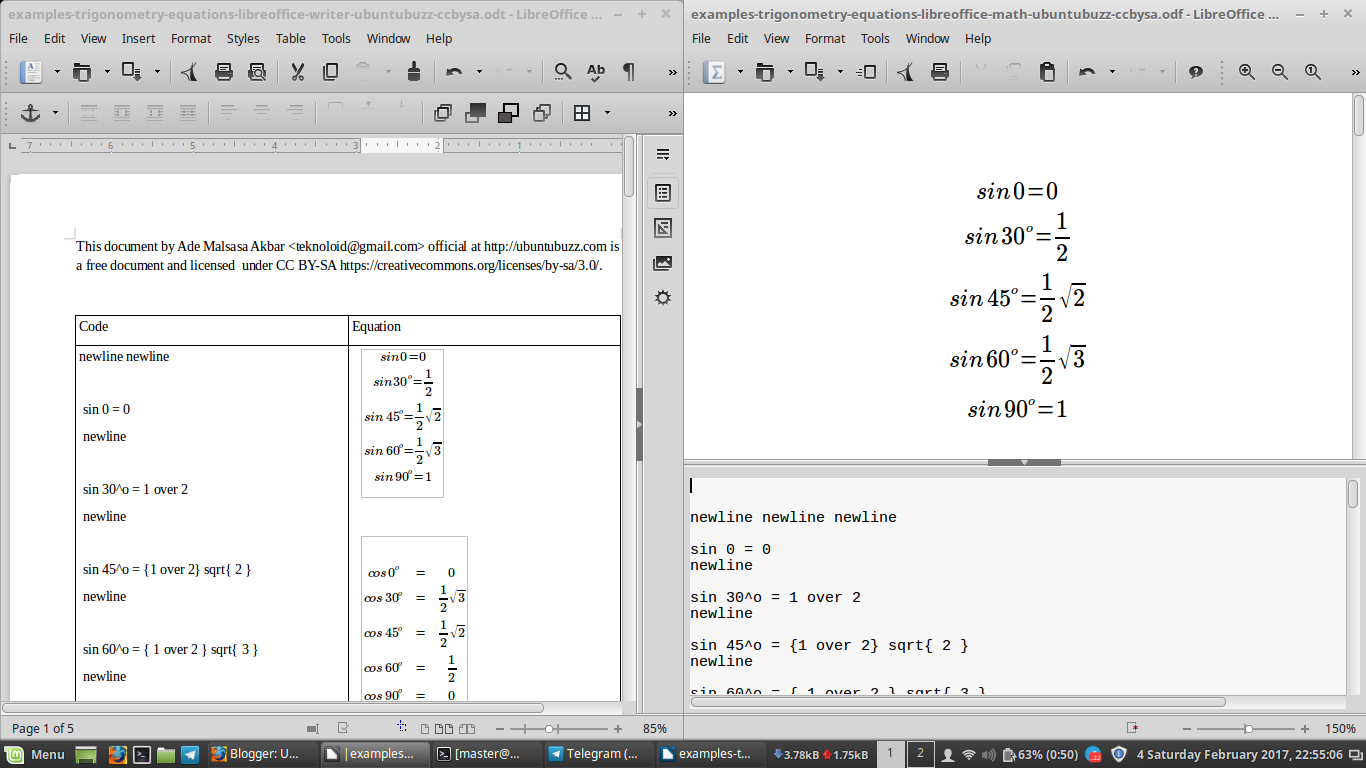Image resolution: width=1366 pixels, height=768 pixels.
Task: Click the Cut scissors icon in Writer
Action: click(x=297, y=71)
